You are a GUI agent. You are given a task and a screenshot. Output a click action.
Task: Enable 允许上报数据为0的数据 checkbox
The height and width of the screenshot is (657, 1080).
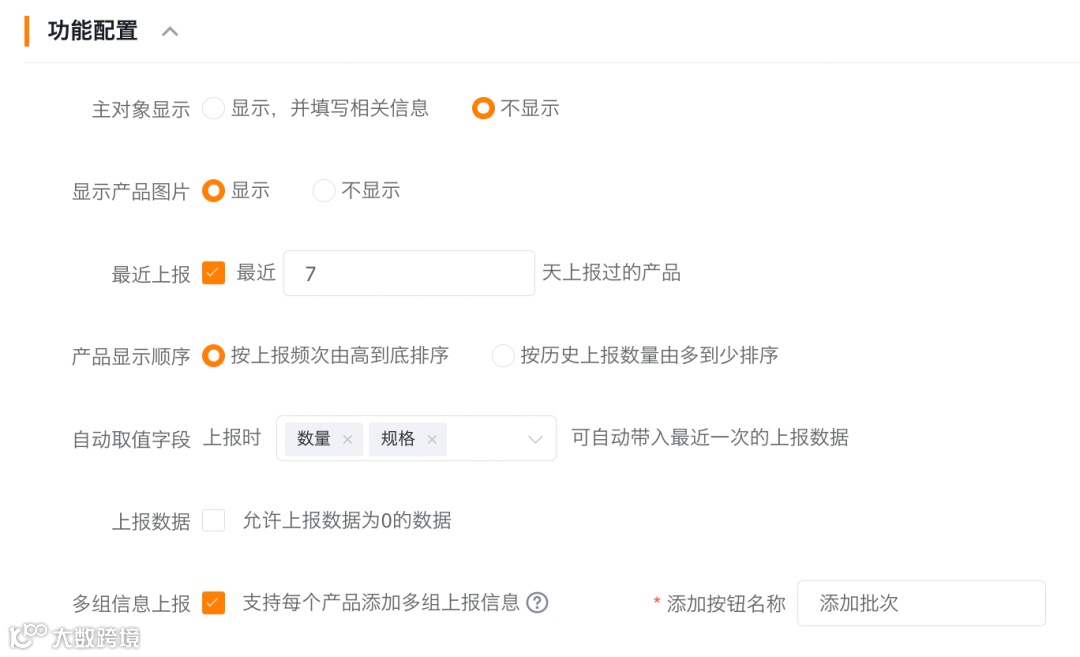[x=214, y=520]
